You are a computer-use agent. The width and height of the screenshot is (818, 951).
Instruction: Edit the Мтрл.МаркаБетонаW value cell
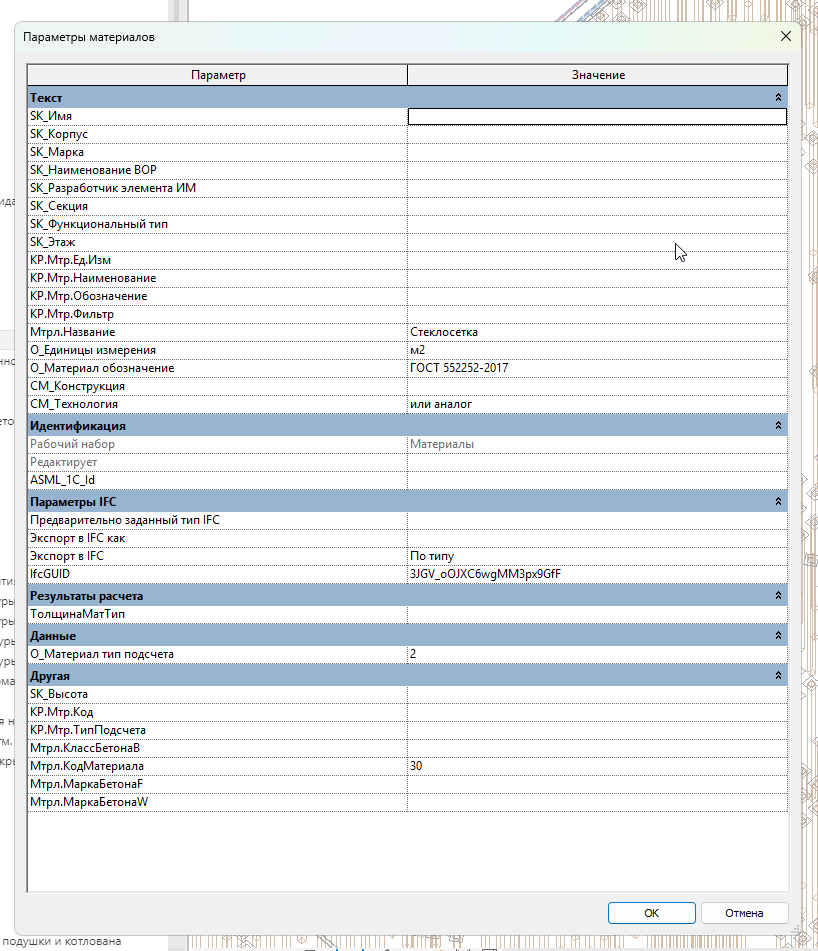(597, 802)
